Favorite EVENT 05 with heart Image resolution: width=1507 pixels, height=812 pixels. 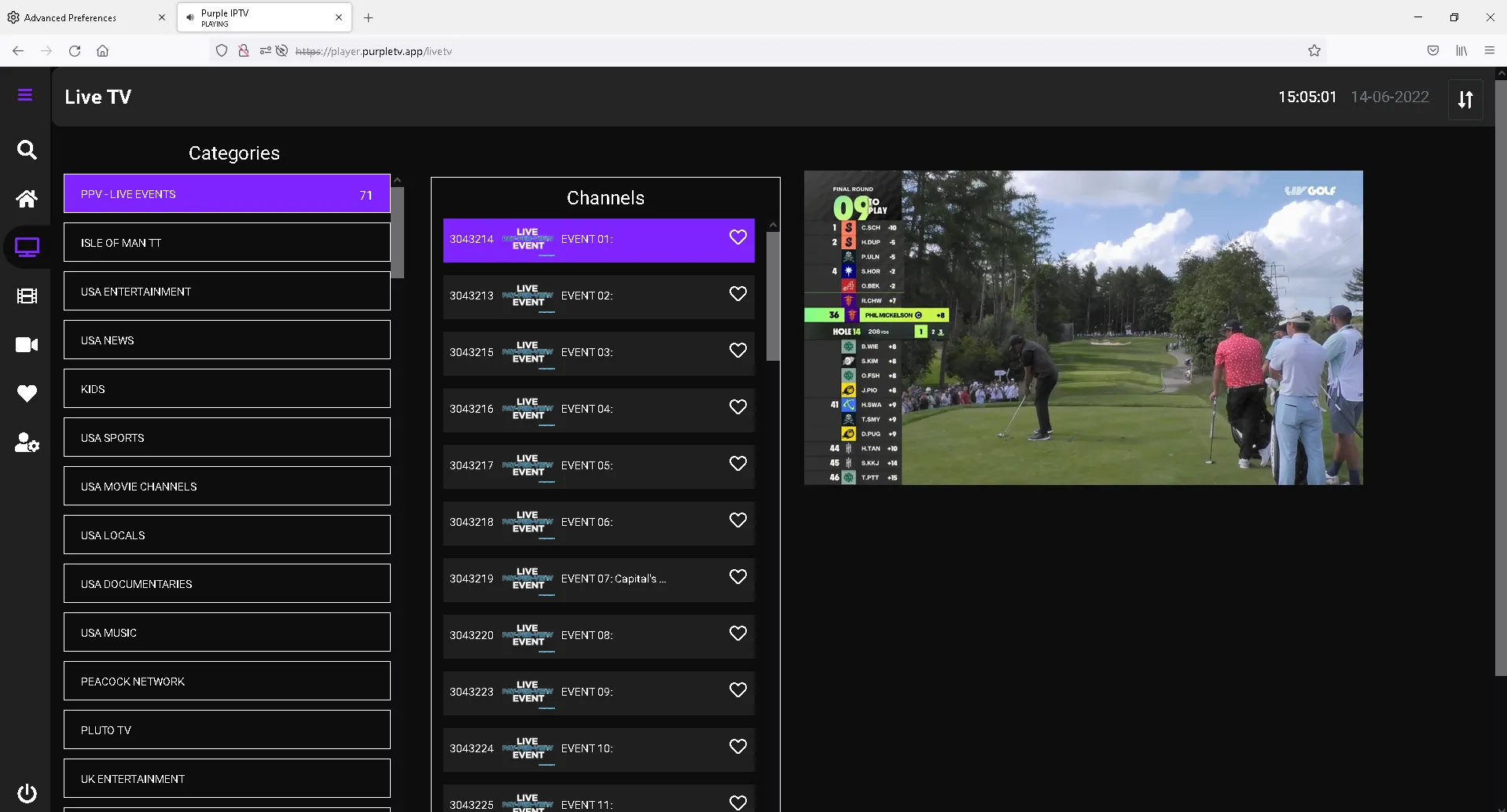click(x=738, y=463)
